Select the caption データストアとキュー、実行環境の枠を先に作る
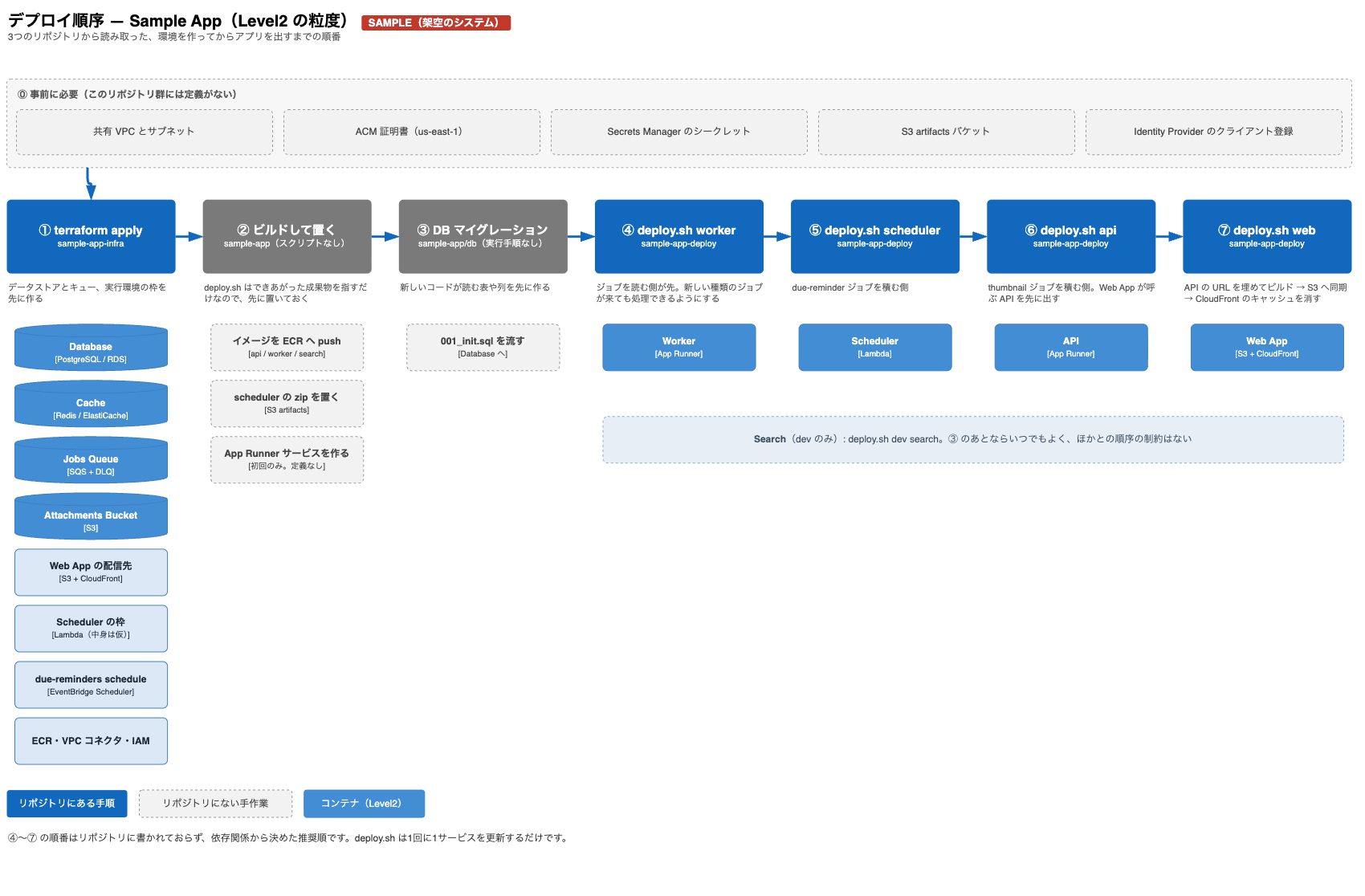The image size is (1365, 896). point(88,293)
